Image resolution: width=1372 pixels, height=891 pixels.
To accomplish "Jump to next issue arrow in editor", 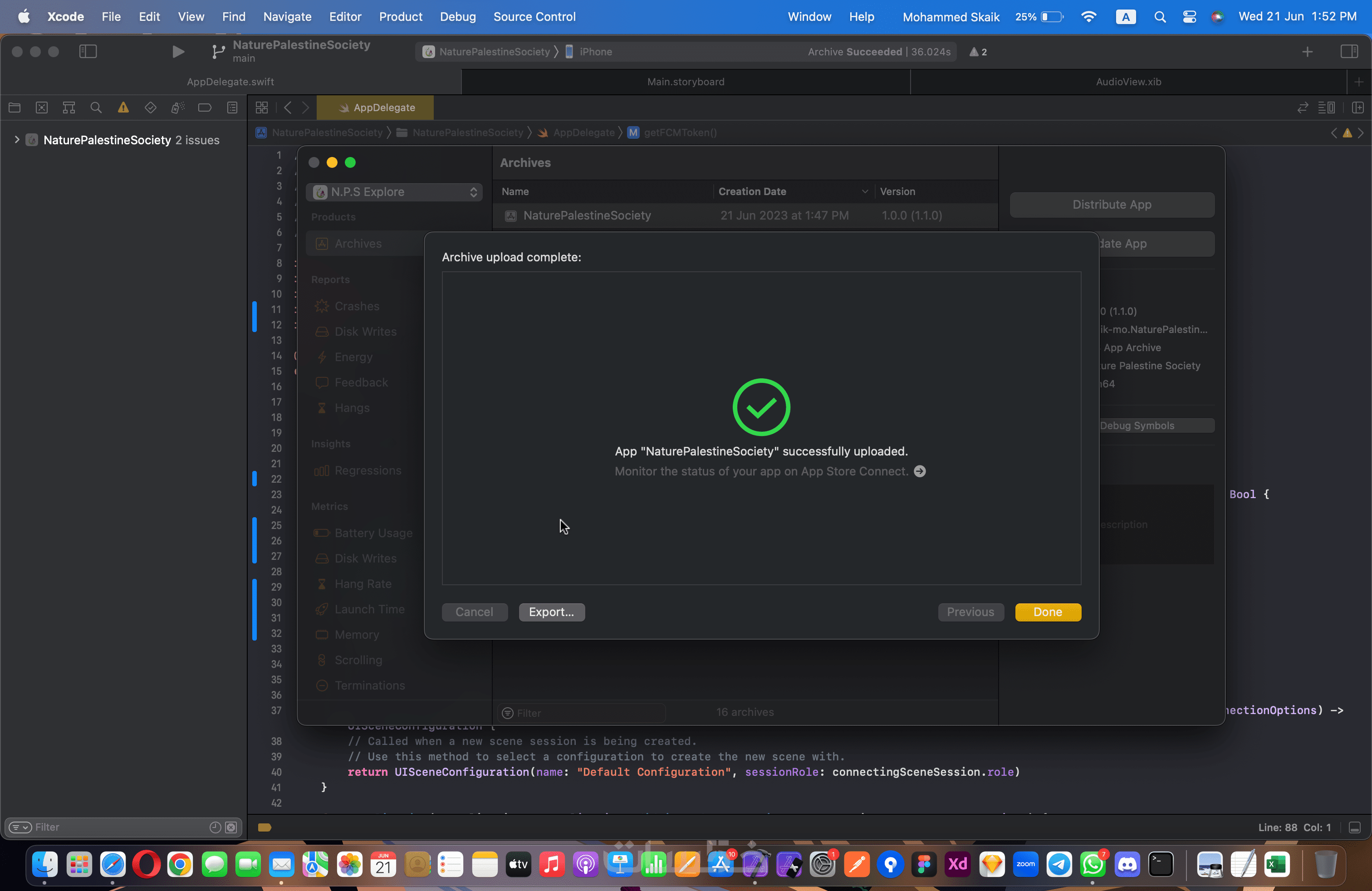I will click(x=1361, y=132).
